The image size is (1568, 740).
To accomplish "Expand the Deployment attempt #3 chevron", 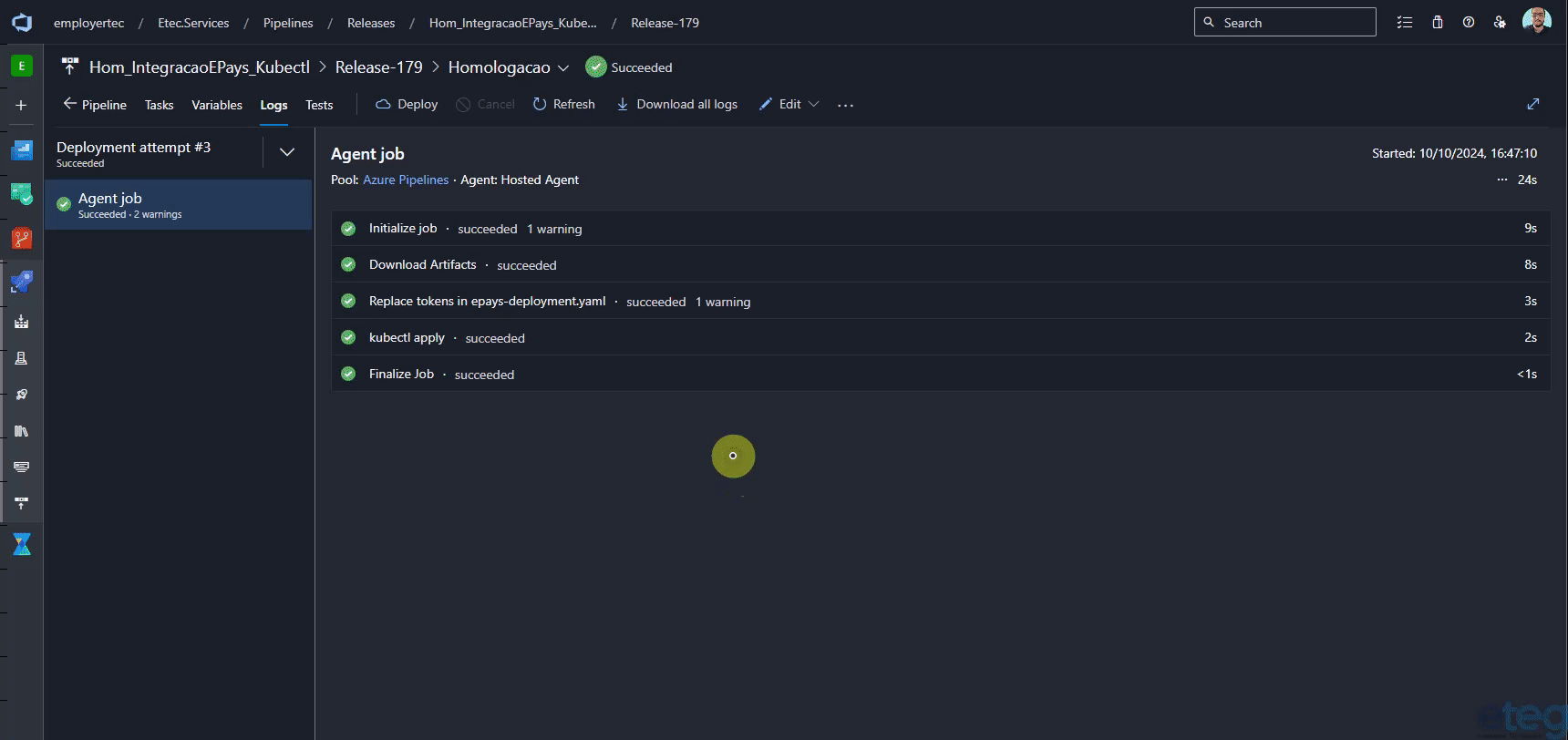I will pos(287,152).
